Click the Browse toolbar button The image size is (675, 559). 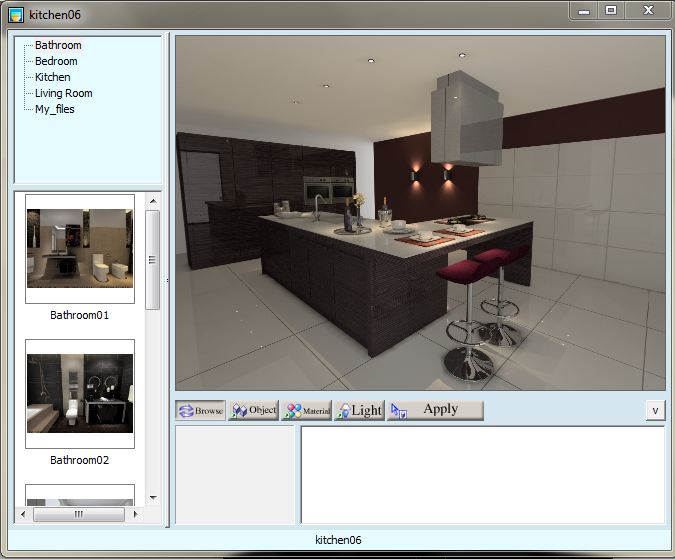coord(200,410)
